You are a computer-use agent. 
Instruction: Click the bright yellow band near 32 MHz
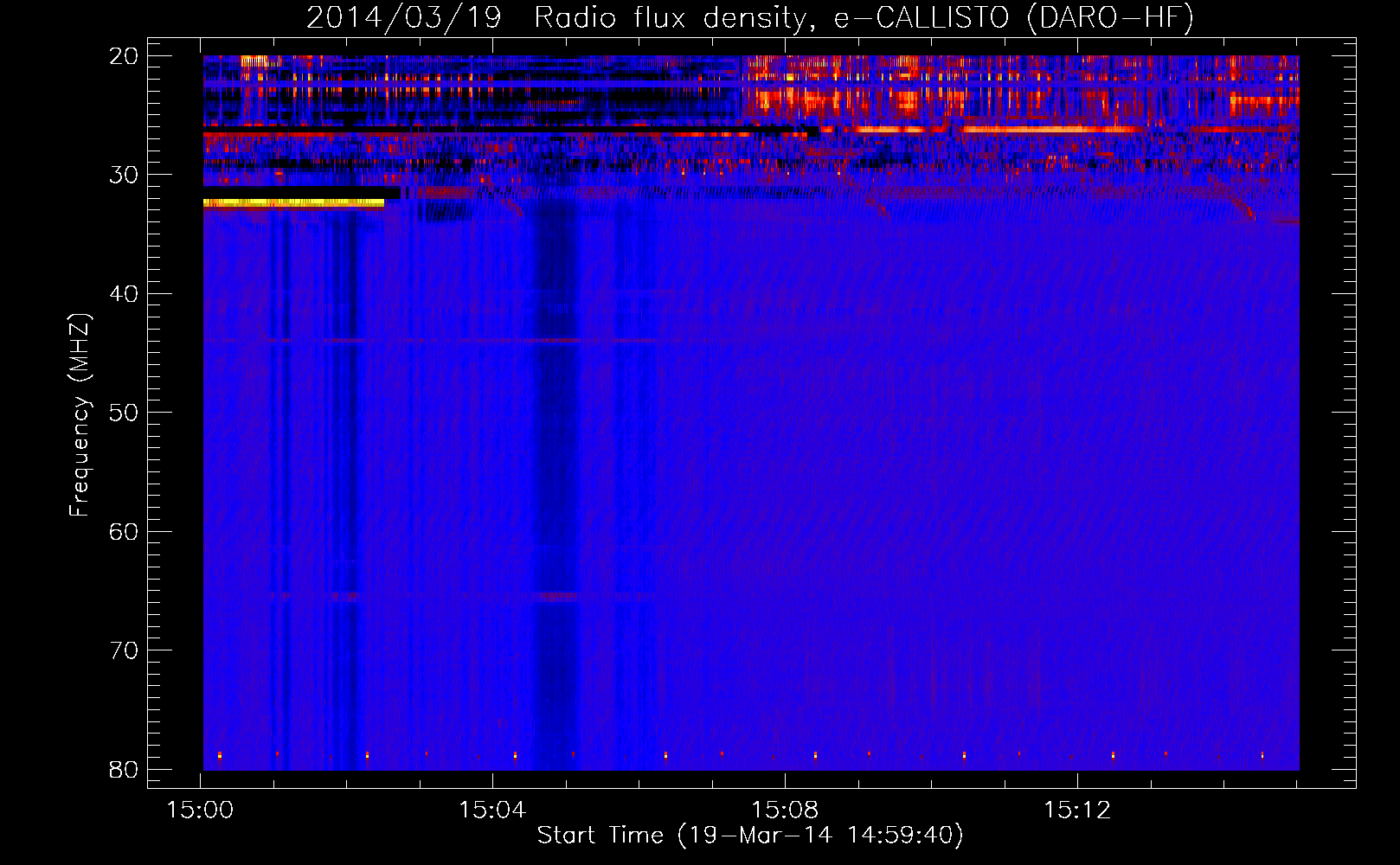pos(293,203)
